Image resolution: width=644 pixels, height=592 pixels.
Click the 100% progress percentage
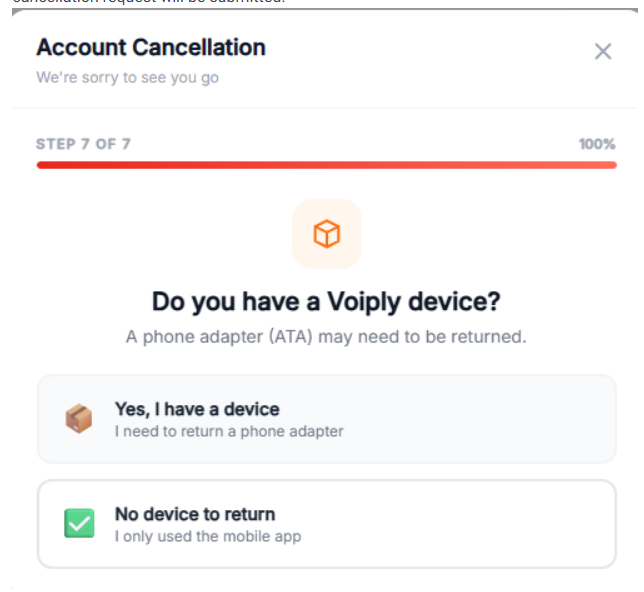coord(596,144)
